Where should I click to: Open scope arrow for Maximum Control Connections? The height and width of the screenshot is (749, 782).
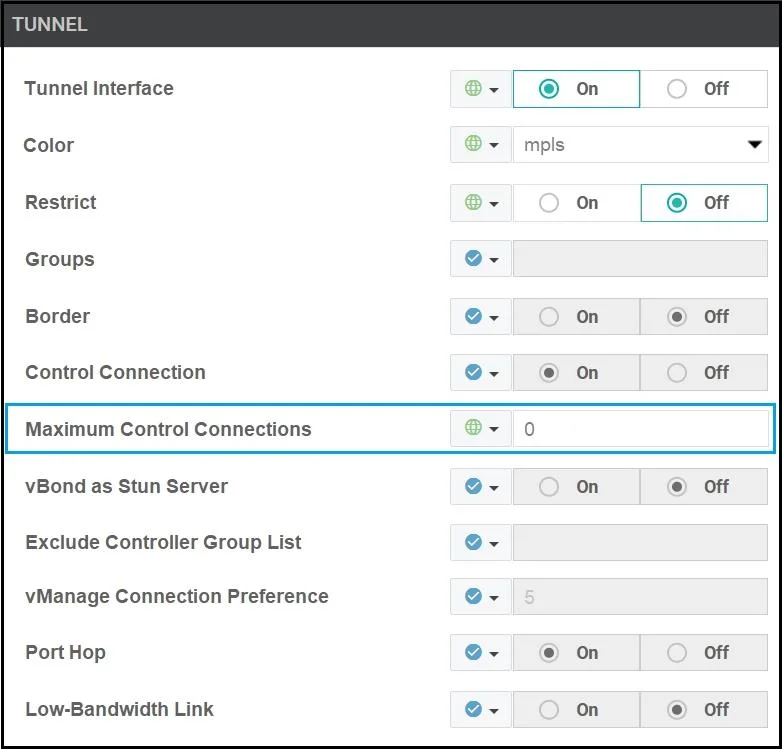tap(494, 429)
